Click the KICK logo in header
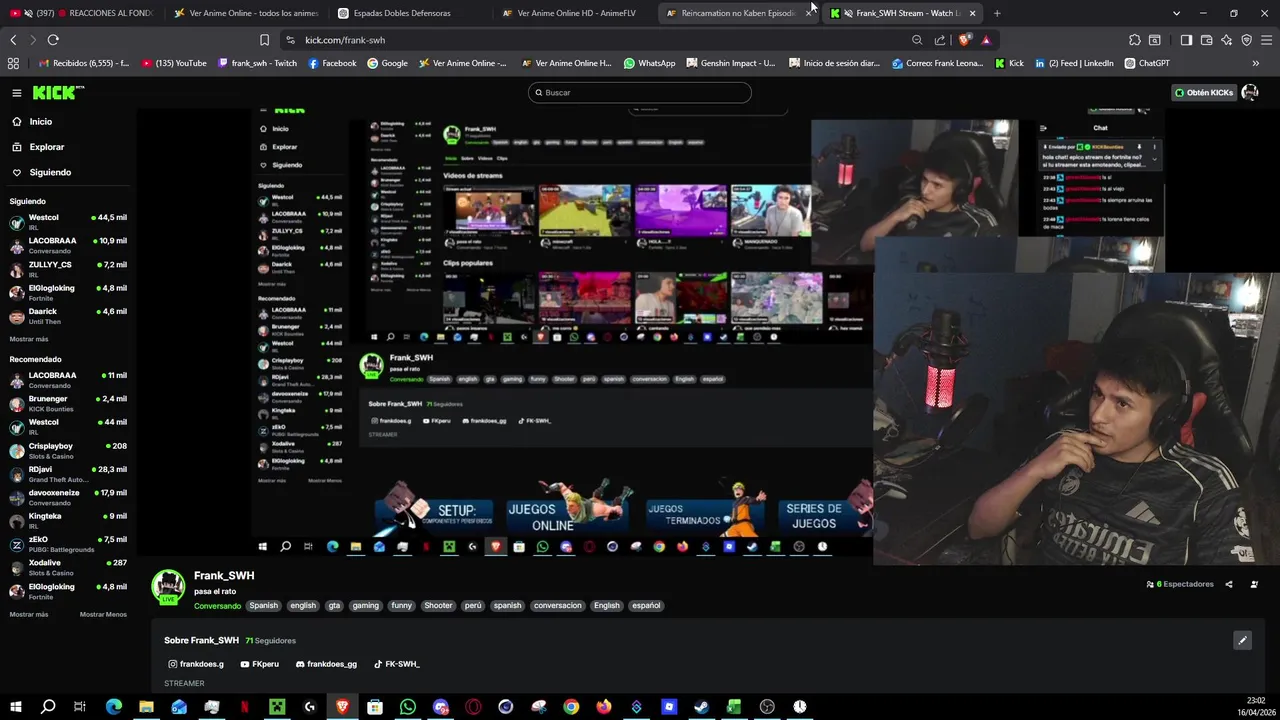 click(58, 92)
